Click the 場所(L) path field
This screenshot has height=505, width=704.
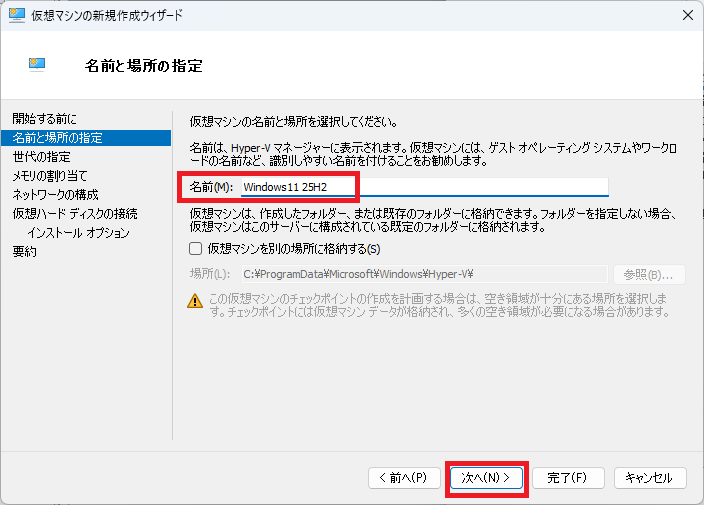(425, 274)
